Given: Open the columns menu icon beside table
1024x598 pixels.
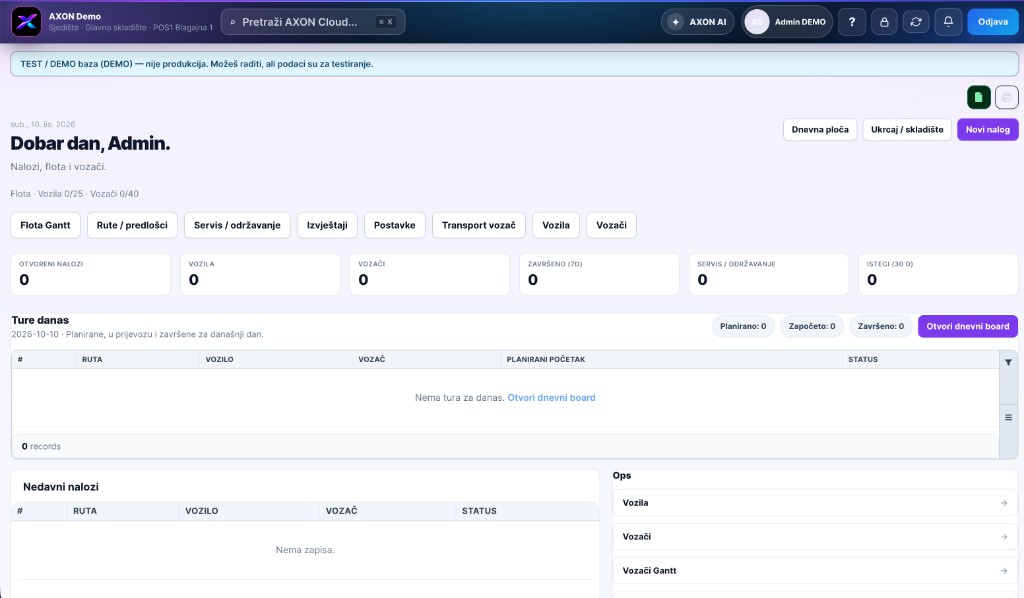Looking at the screenshot, I should pyautogui.click(x=1008, y=417).
